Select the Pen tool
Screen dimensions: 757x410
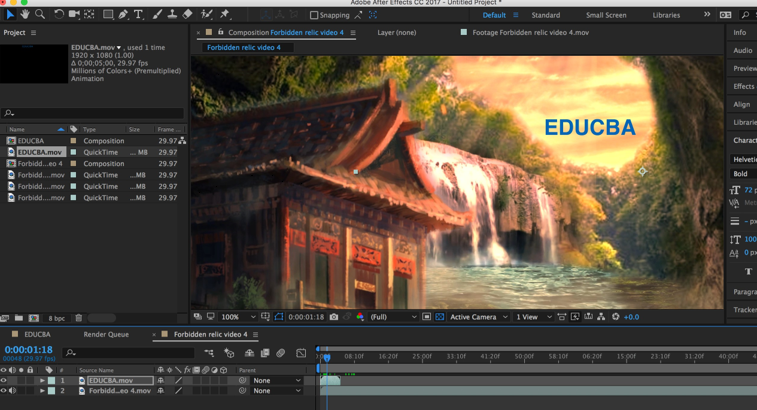pyautogui.click(x=124, y=14)
